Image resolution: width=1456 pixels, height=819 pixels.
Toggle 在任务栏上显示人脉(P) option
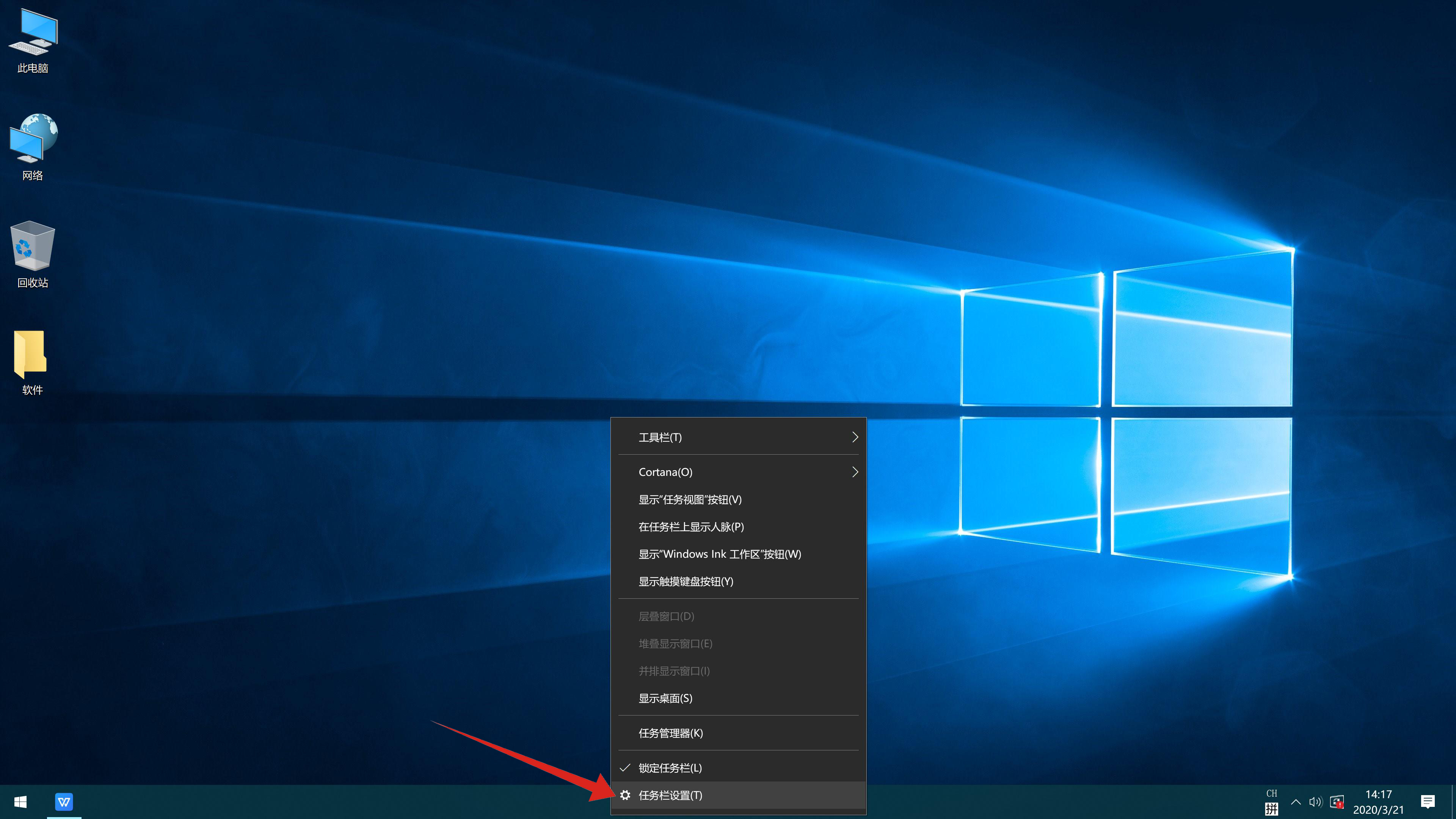click(738, 527)
